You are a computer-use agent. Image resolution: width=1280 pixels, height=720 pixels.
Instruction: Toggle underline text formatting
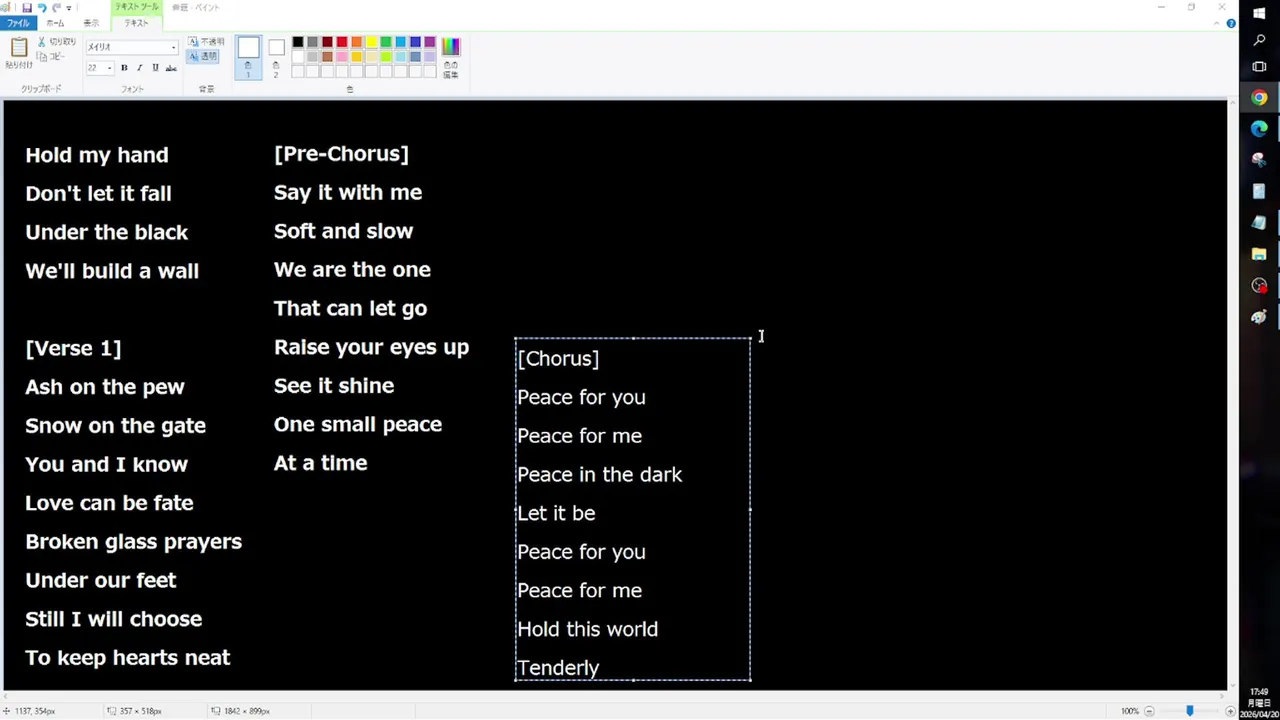(155, 68)
